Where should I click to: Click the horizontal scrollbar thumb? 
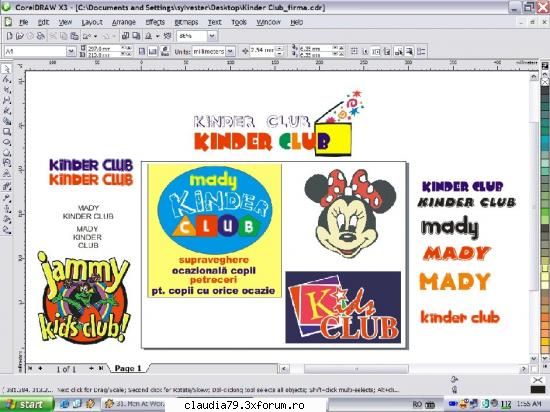356,369
